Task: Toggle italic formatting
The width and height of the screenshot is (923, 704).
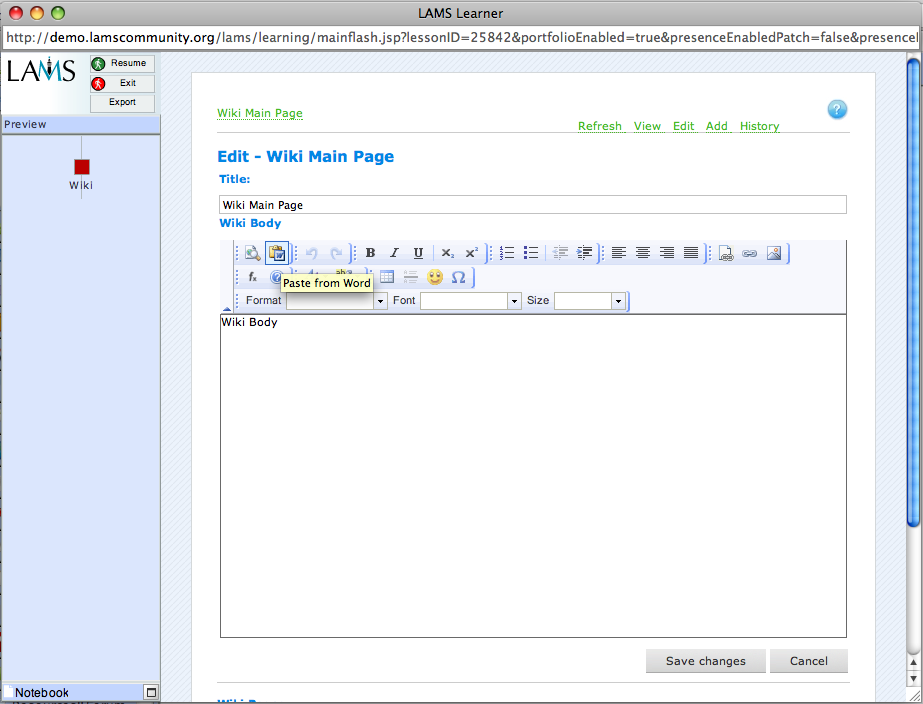Action: (394, 253)
